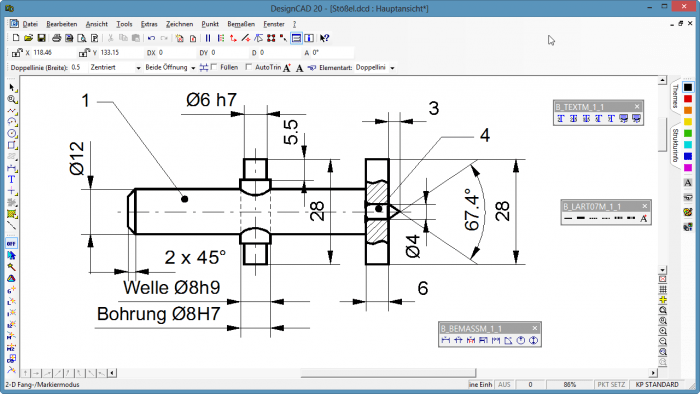Open the Elementart Doppellinie dropdown
The width and height of the screenshot is (700, 394).
click(x=392, y=68)
